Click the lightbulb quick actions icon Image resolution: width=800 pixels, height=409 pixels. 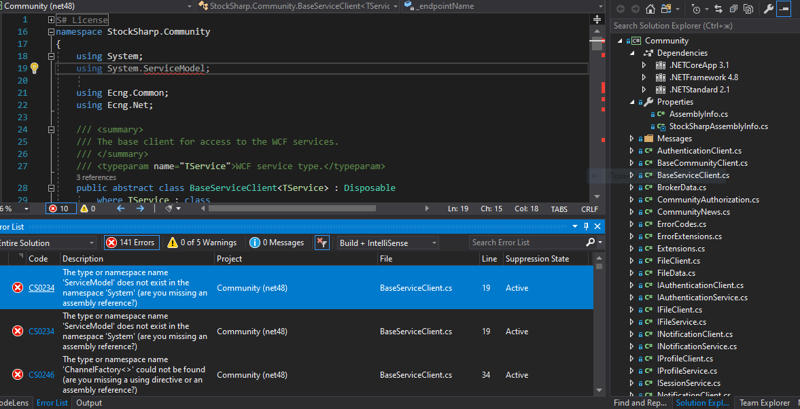[x=34, y=68]
